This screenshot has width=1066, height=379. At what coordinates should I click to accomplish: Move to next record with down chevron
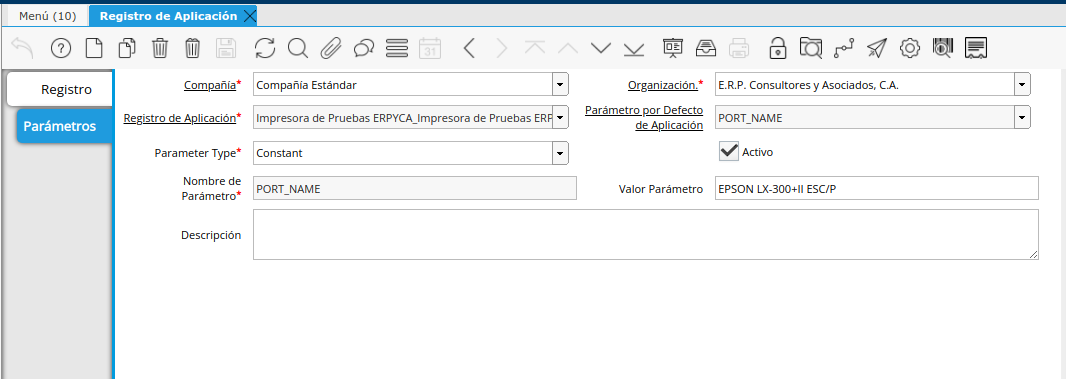pos(601,48)
